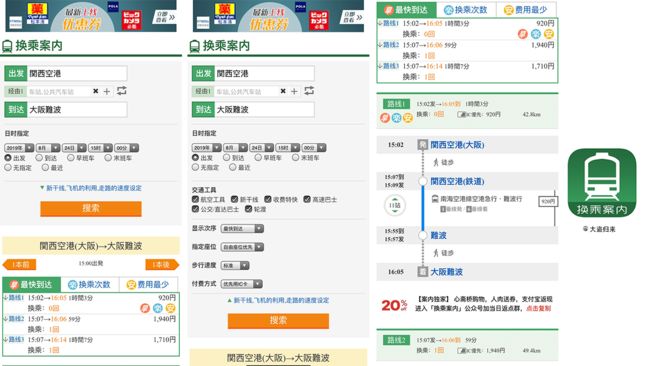
Task: Switch to 费用最少 tab on right screen
Action: pos(526,10)
